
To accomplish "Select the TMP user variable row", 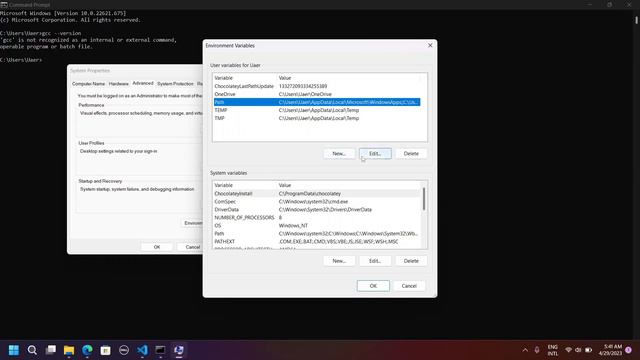I will (x=317, y=118).
